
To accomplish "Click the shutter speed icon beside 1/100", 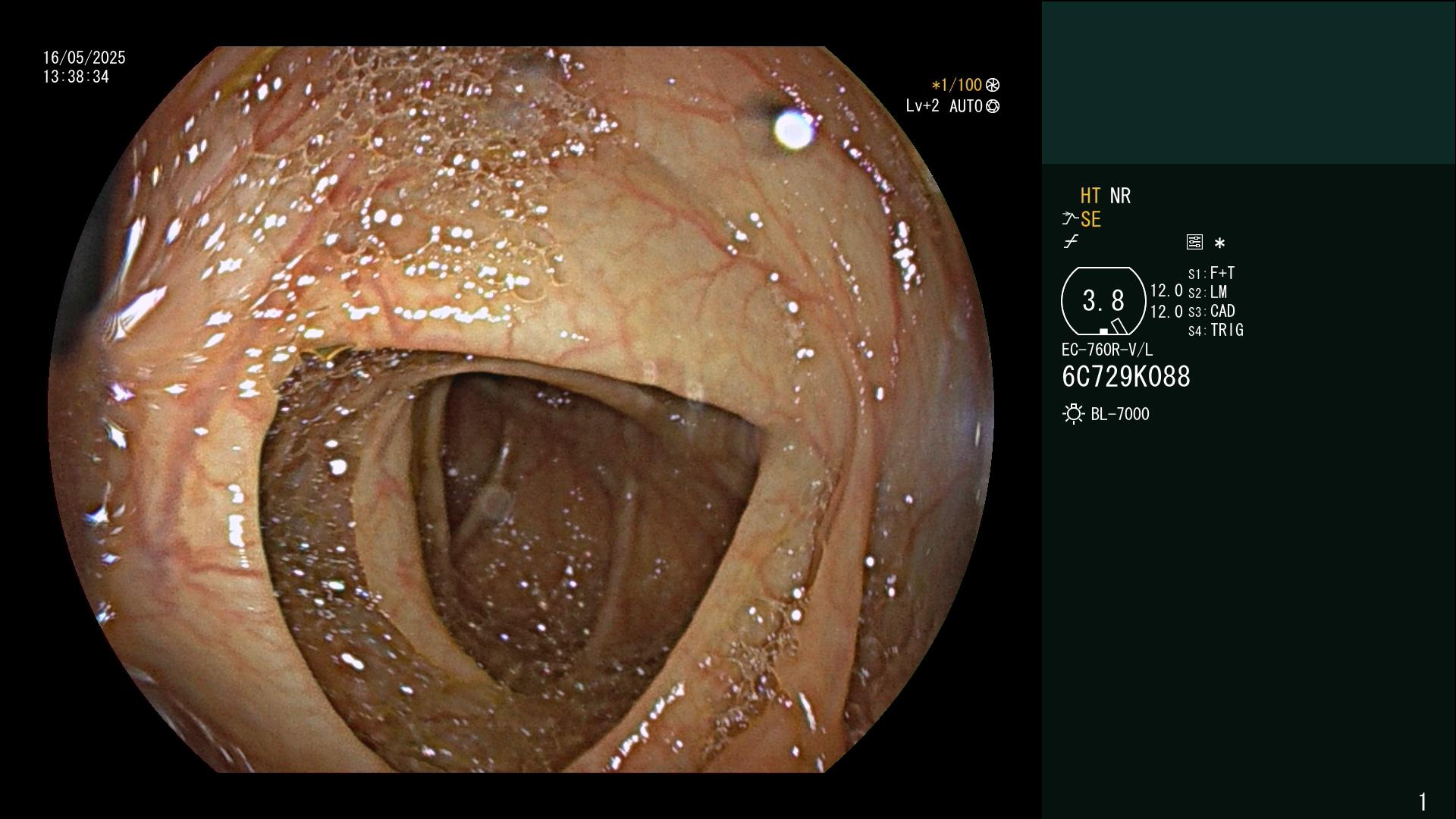I will click(993, 86).
